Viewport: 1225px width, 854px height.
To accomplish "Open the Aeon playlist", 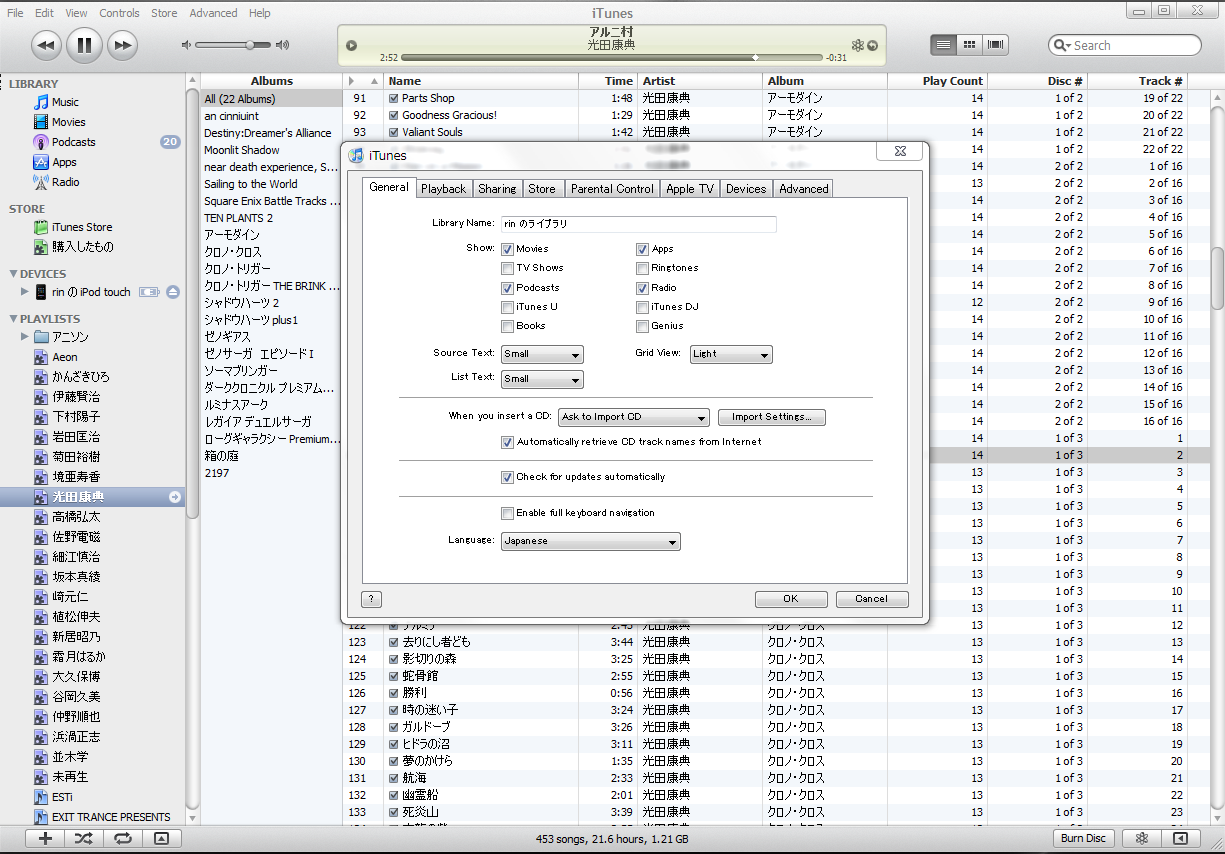I will [65, 357].
